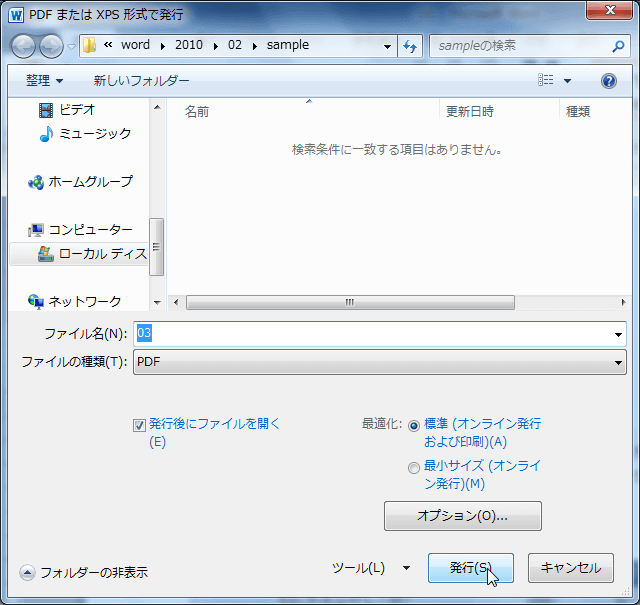Sort by the 名前 column header

point(197,111)
